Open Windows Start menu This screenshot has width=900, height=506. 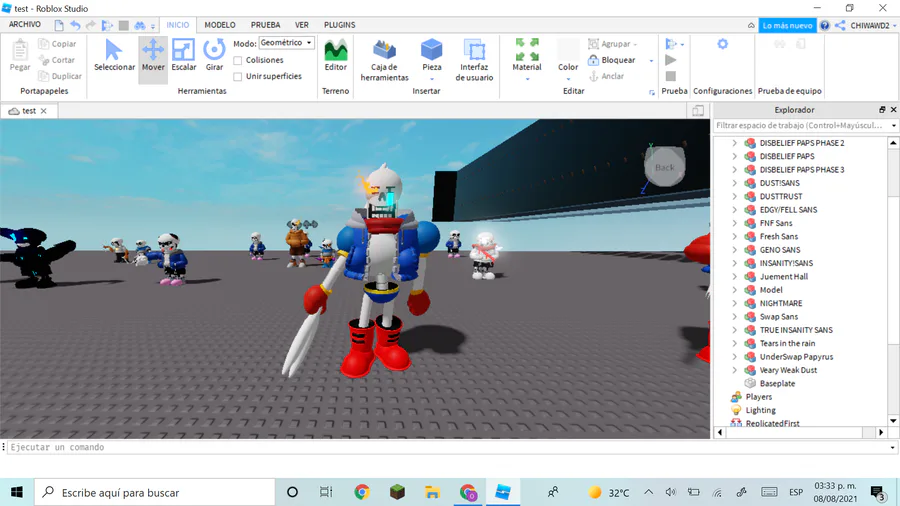pyautogui.click(x=17, y=492)
